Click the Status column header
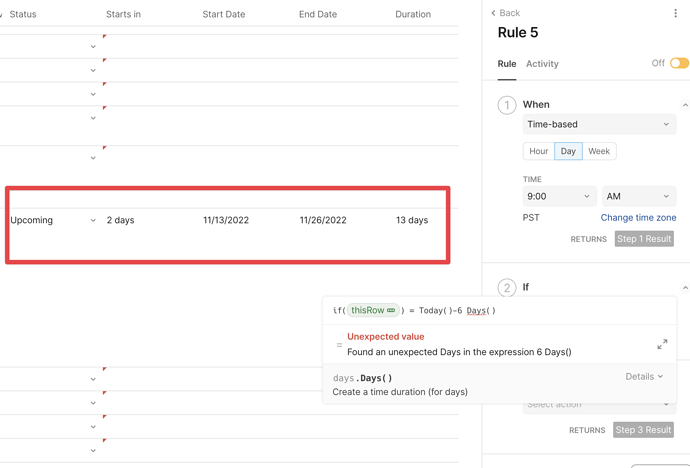This screenshot has width=690, height=468. pos(23,15)
